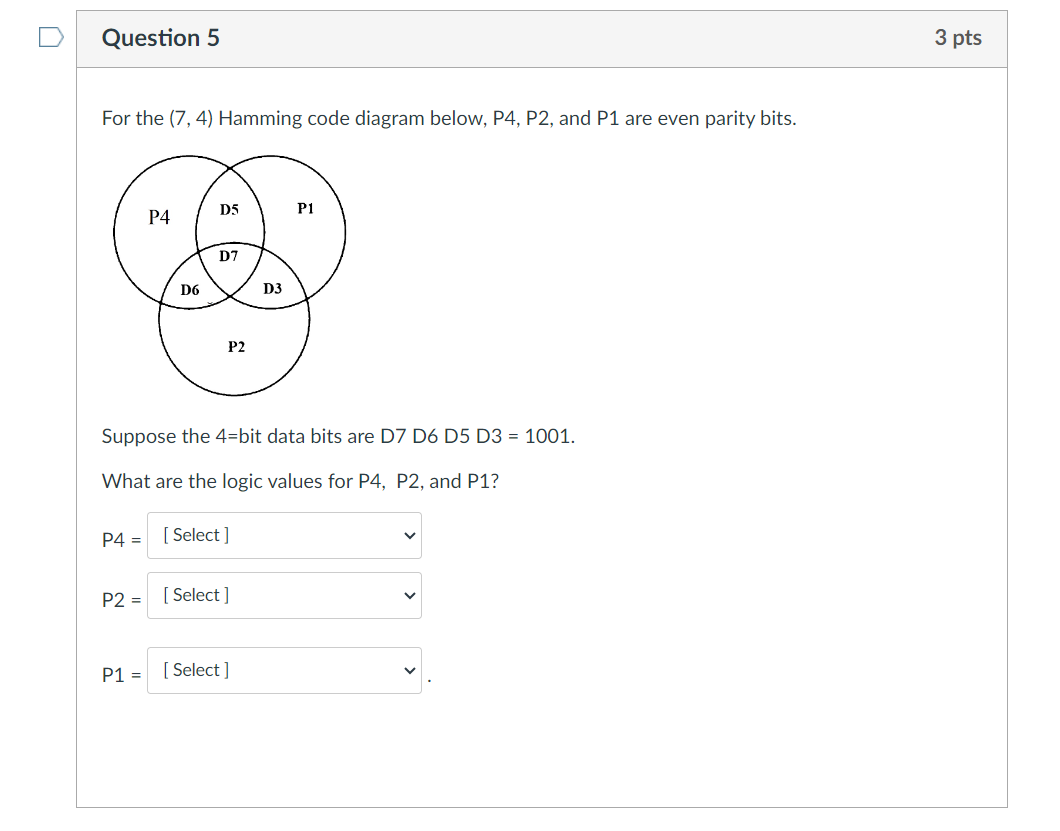The width and height of the screenshot is (1060, 831).
Task: Click the Hamming code description sentence
Action: 449,118
